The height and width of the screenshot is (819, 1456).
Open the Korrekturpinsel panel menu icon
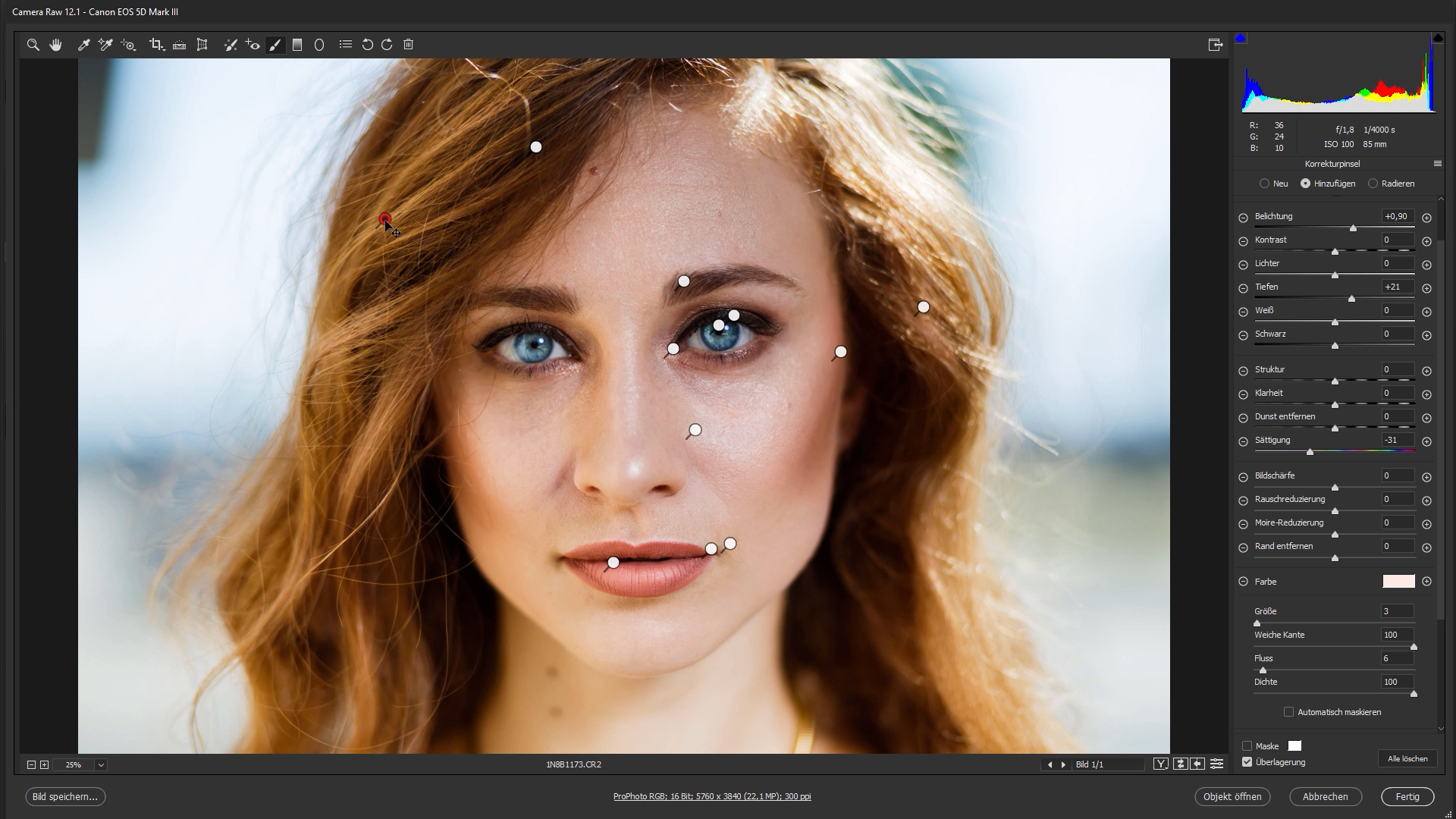(1438, 163)
